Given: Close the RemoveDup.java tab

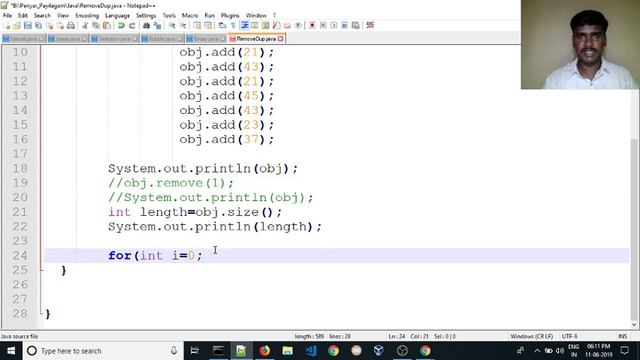Looking at the screenshot, I should click(x=280, y=39).
